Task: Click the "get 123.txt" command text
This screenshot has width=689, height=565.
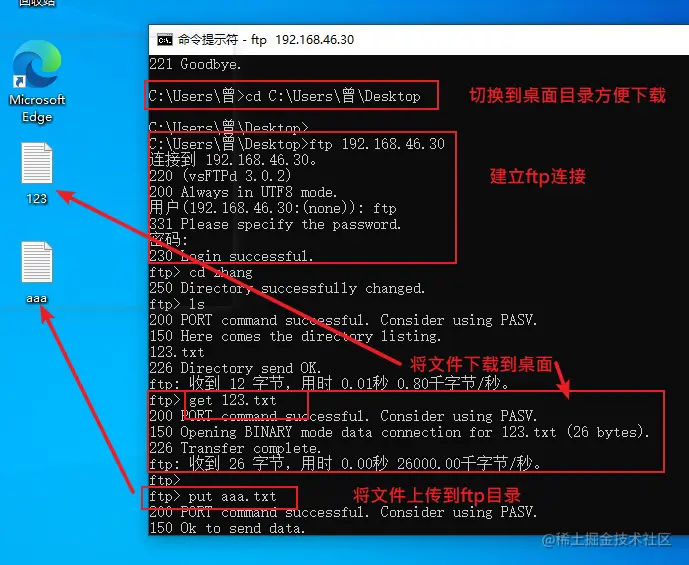Action: 233,400
